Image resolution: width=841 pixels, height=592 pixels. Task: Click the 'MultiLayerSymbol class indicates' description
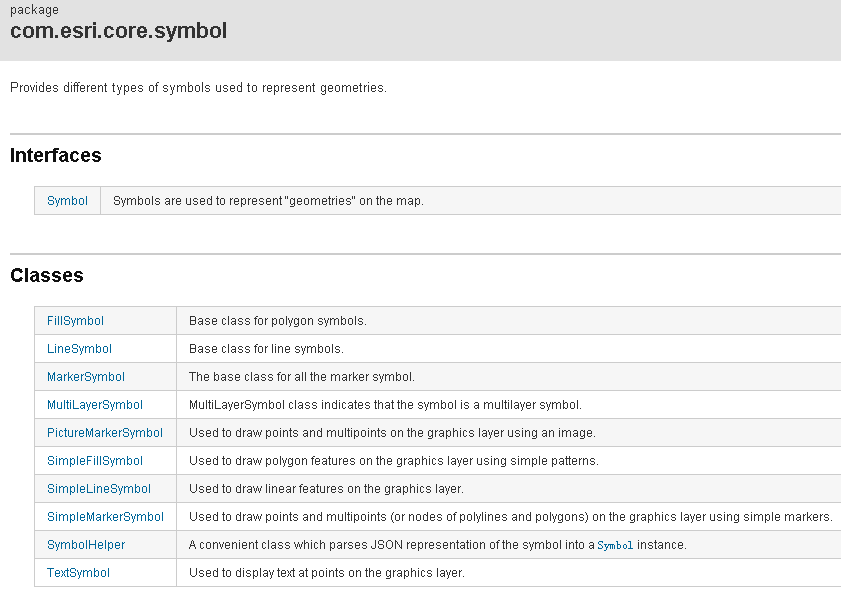coord(385,404)
